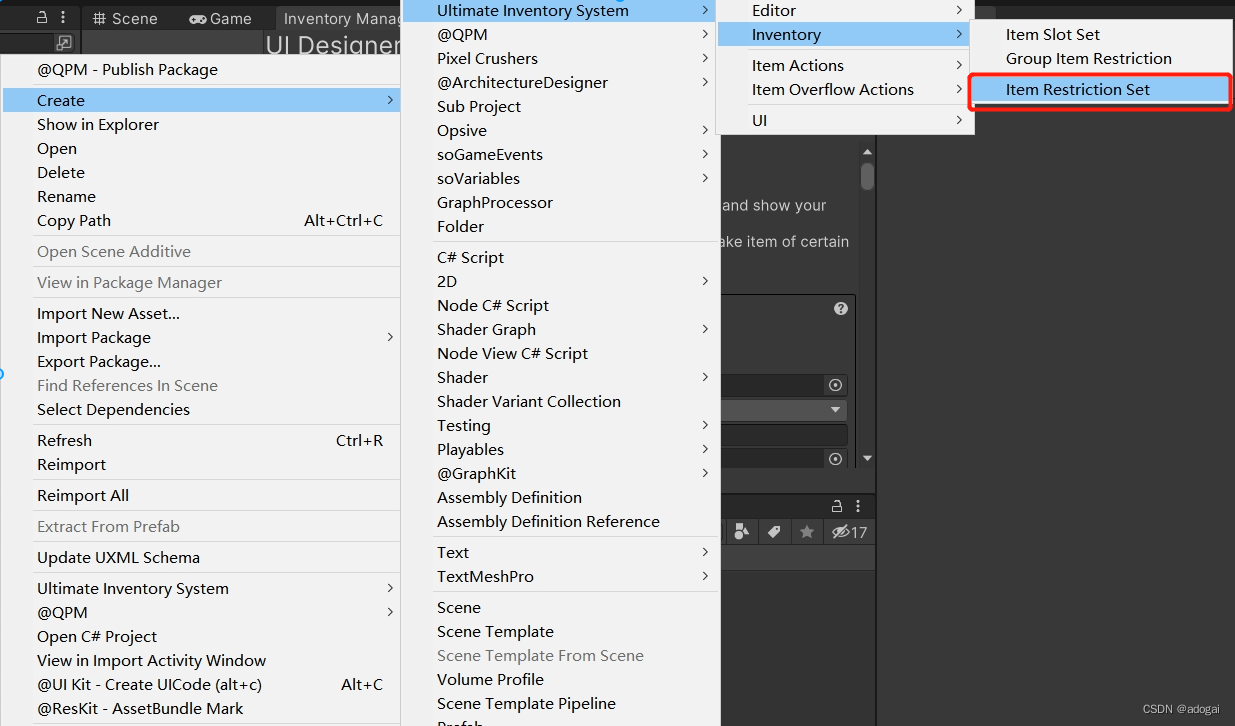Choose Export Package...

pyautogui.click(x=201, y=361)
